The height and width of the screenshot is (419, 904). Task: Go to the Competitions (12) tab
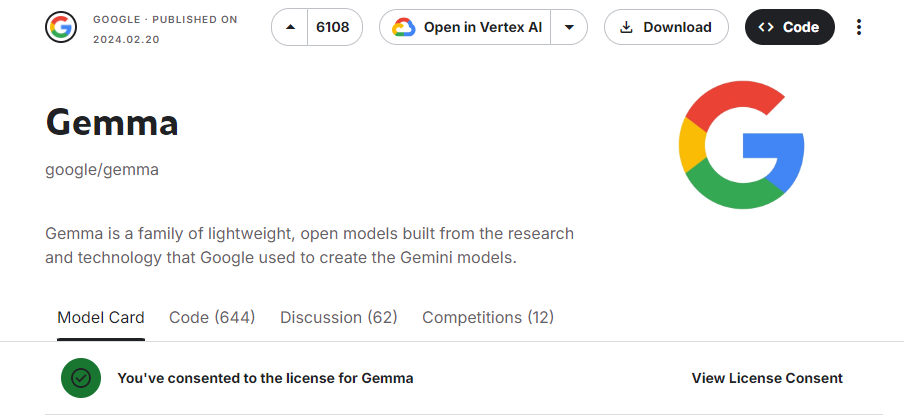point(488,318)
